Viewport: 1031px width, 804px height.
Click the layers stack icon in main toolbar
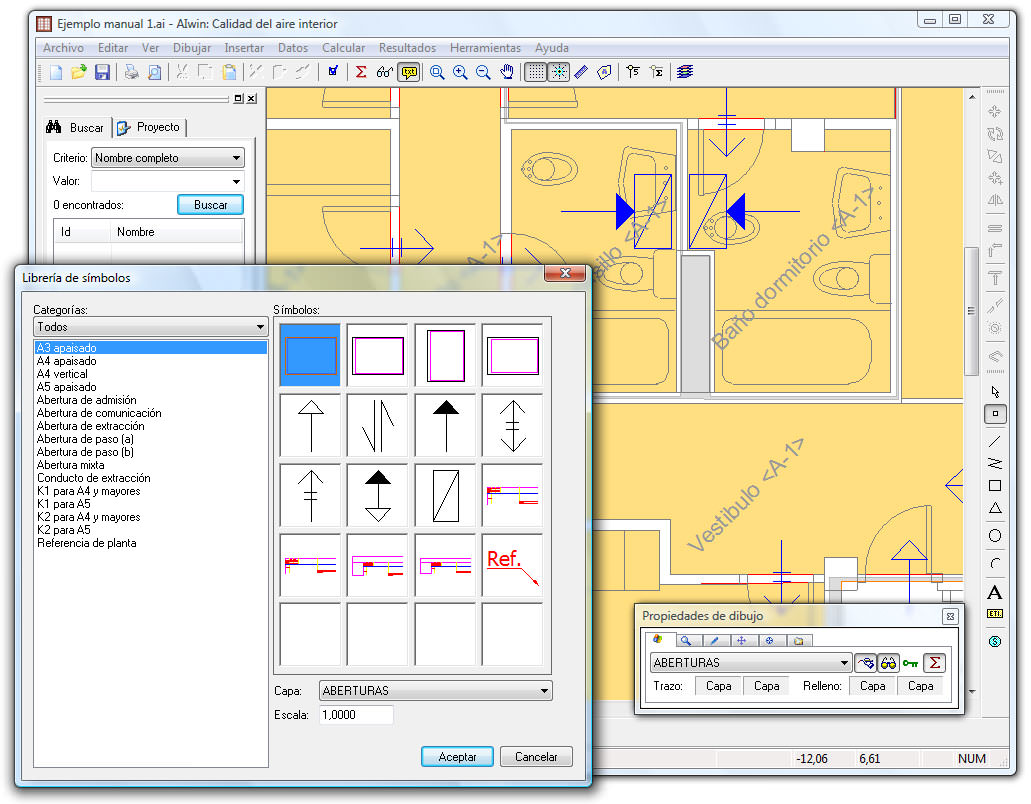coord(685,72)
